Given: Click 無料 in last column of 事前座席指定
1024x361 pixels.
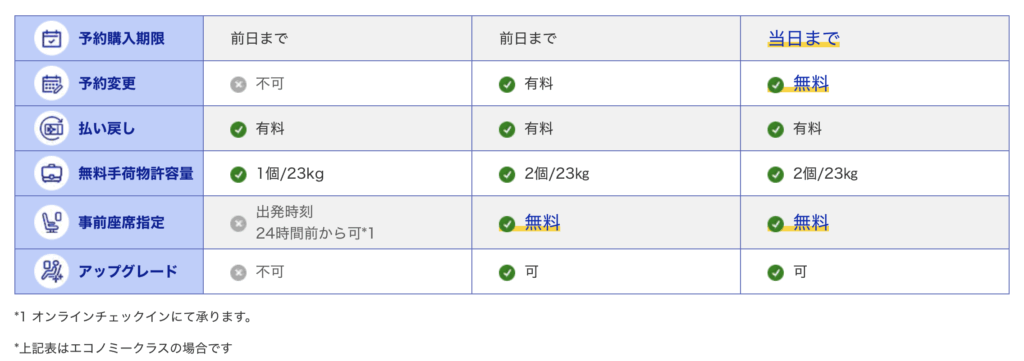Looking at the screenshot, I should (x=811, y=223).
